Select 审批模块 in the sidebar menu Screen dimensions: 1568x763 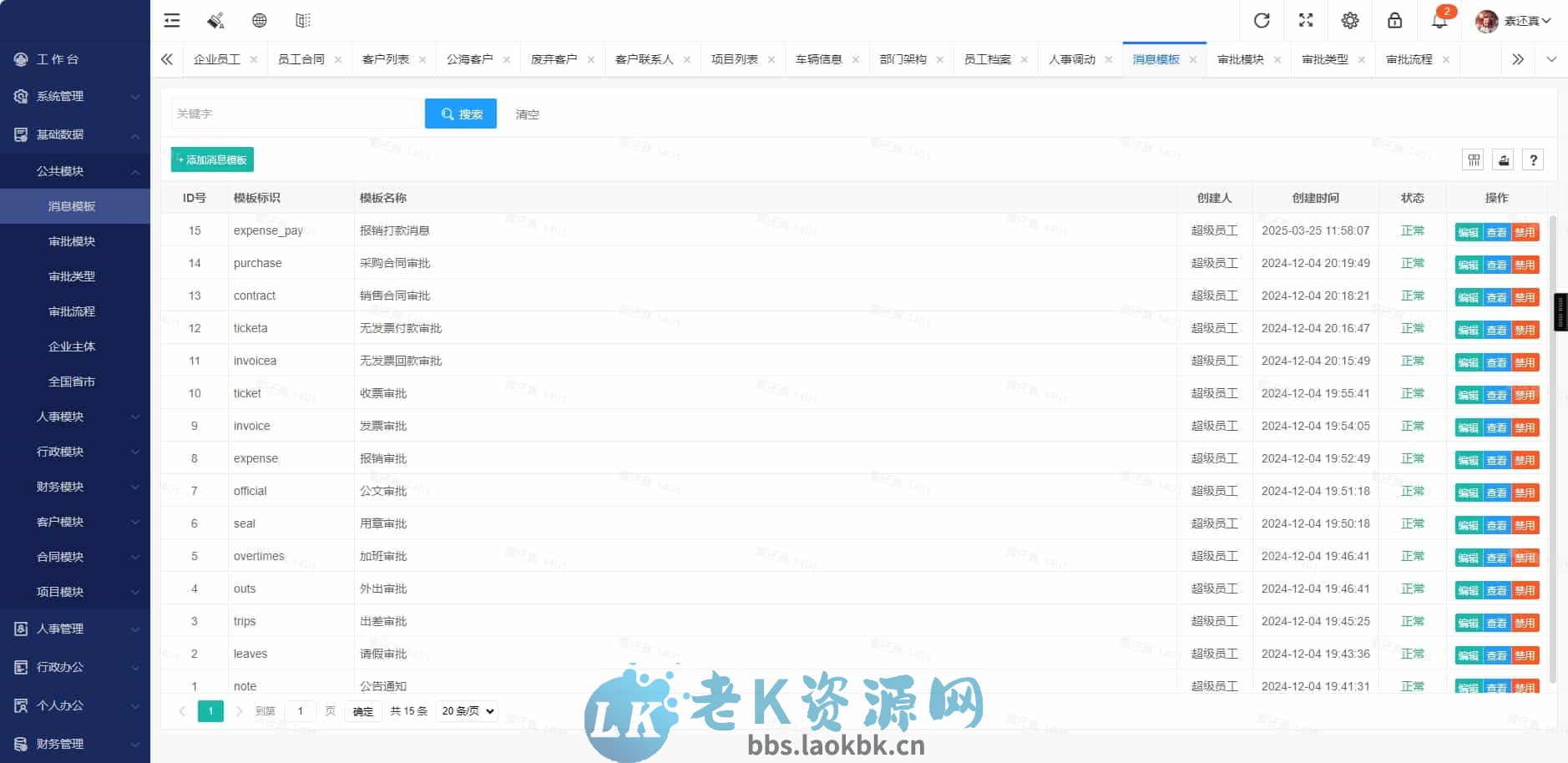click(71, 241)
